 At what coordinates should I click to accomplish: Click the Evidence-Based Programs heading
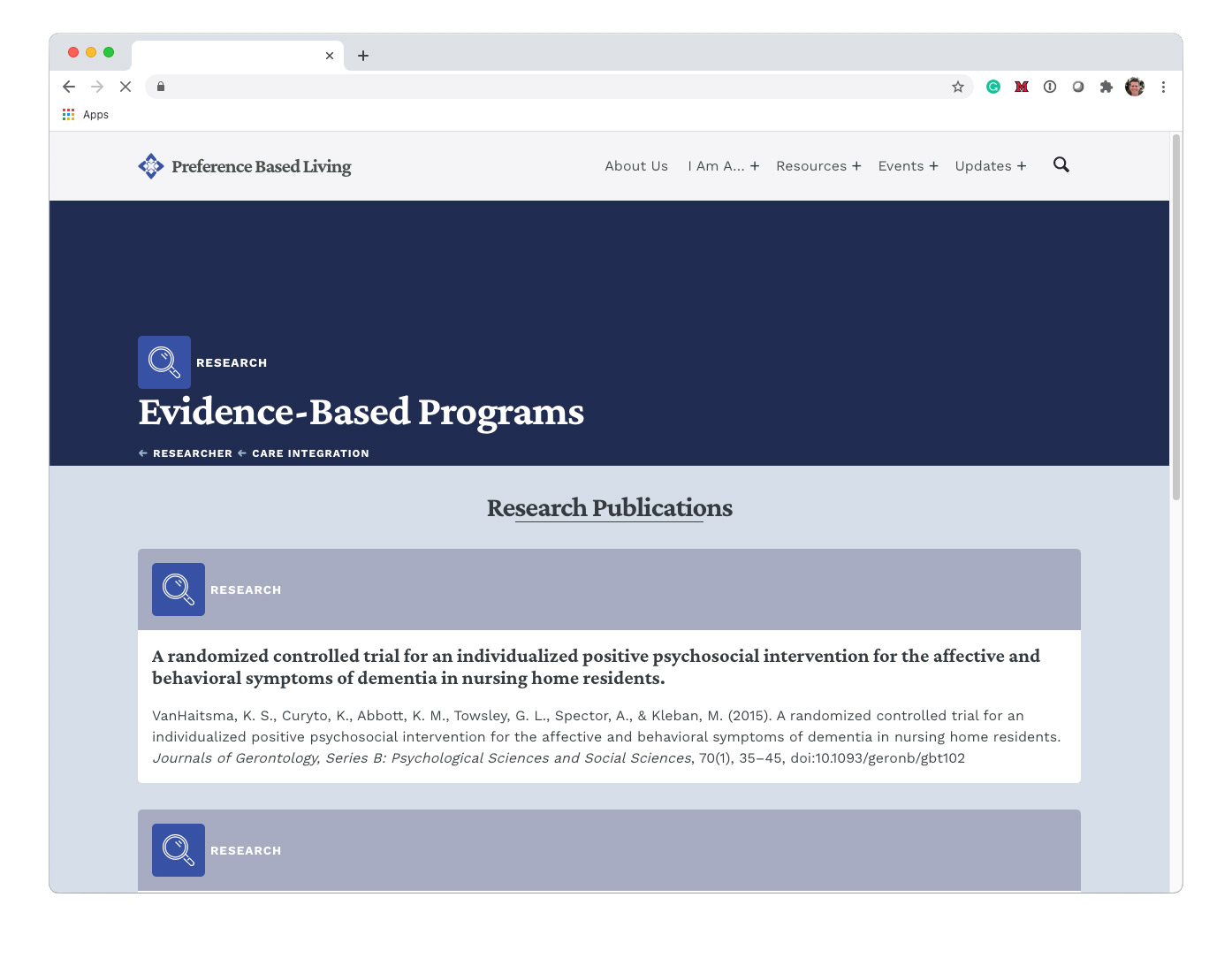(361, 412)
